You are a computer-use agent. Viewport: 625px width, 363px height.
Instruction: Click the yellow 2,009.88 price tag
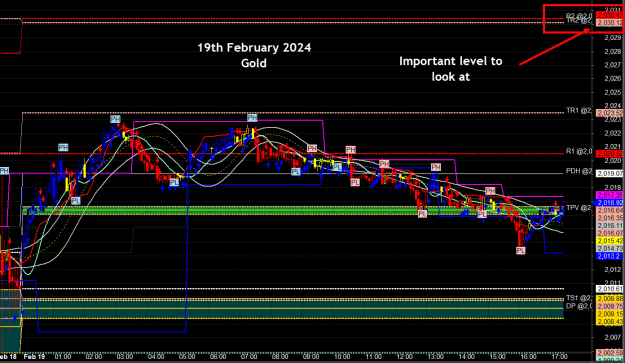[x=609, y=299]
